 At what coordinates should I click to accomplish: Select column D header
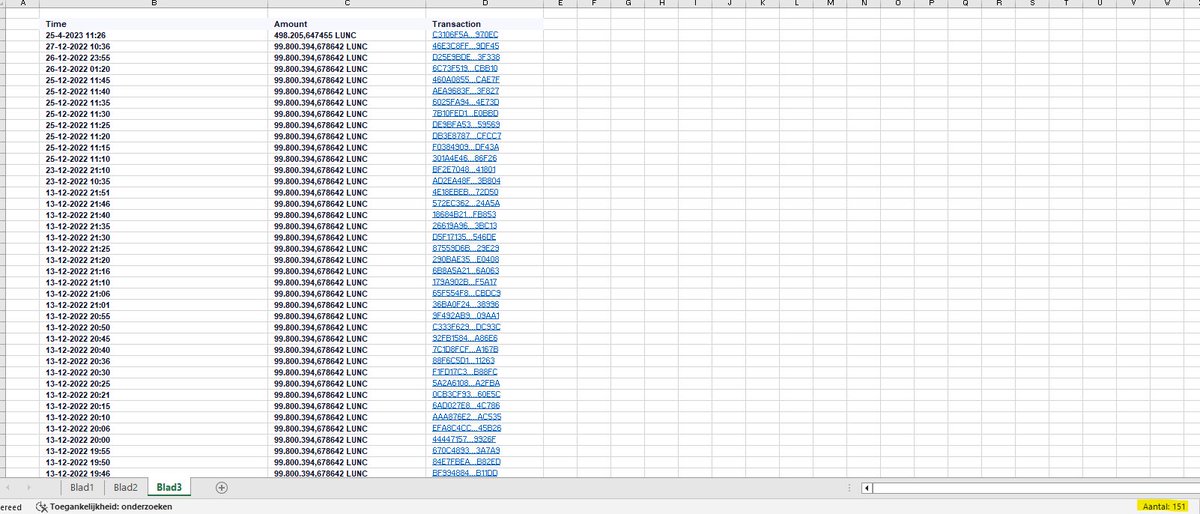[484, 5]
